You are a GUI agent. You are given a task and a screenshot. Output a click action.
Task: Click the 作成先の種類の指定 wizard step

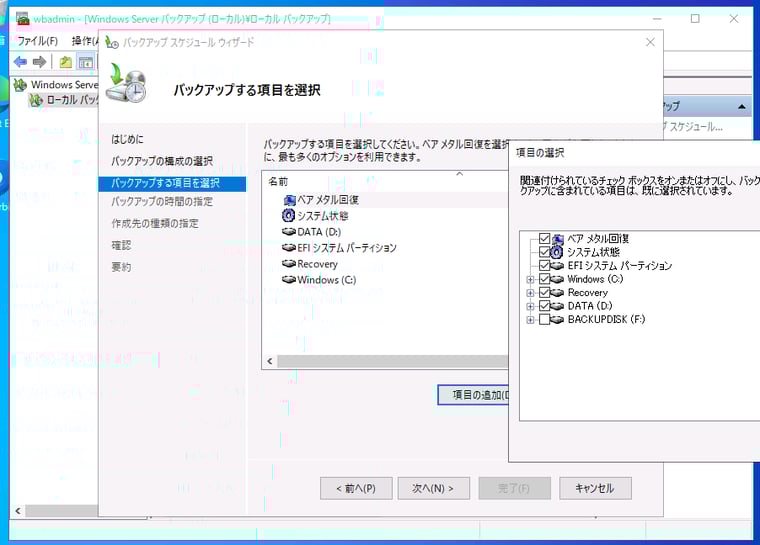click(155, 224)
